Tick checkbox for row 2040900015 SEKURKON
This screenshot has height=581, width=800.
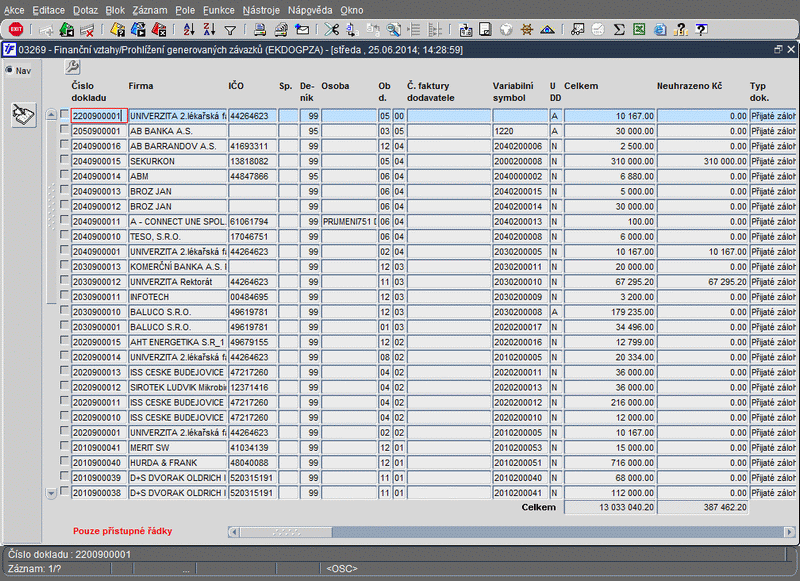pos(64,160)
